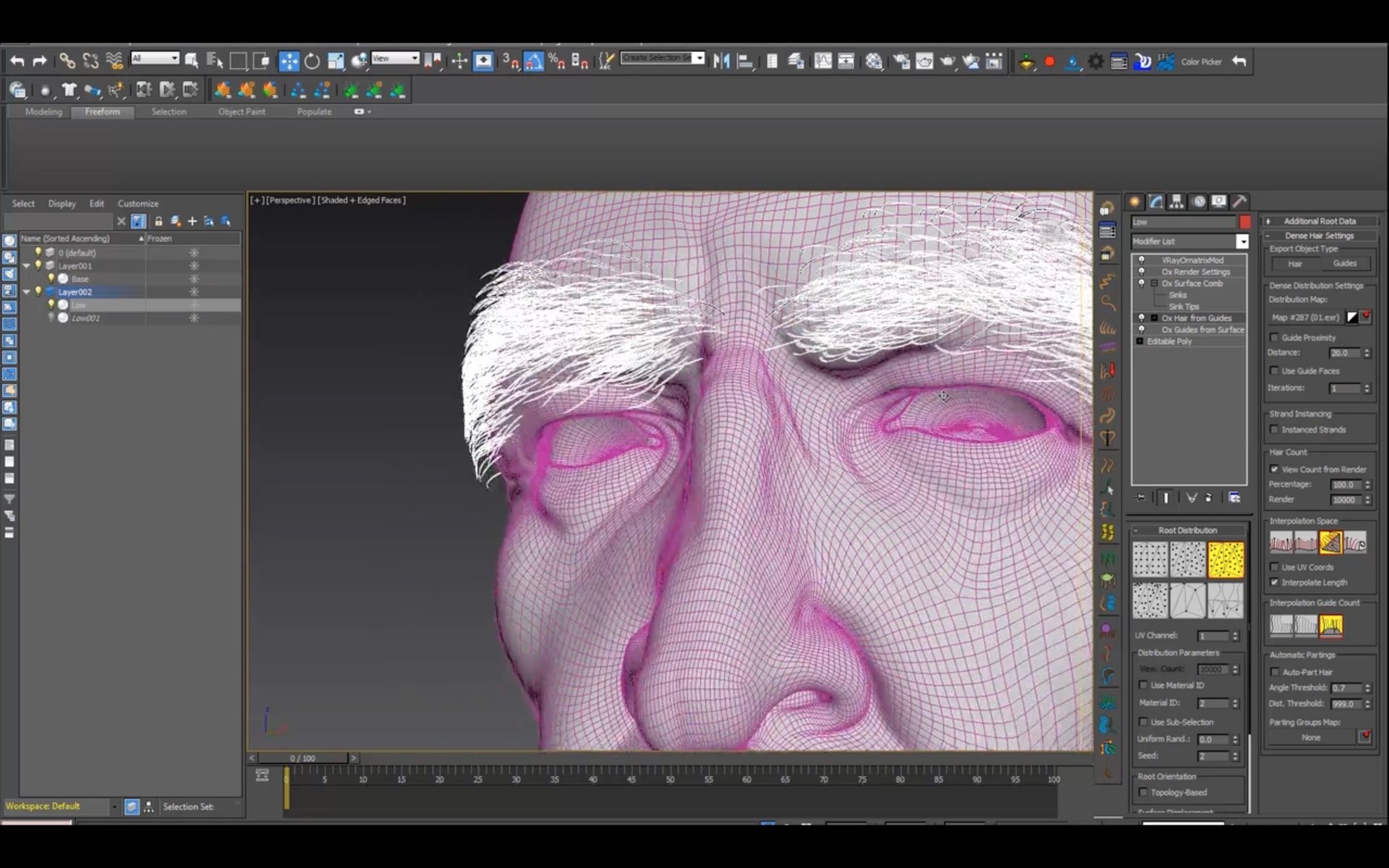Click the Perspective viewport label
Viewport: 1389px width, 868px height.
tap(291, 200)
